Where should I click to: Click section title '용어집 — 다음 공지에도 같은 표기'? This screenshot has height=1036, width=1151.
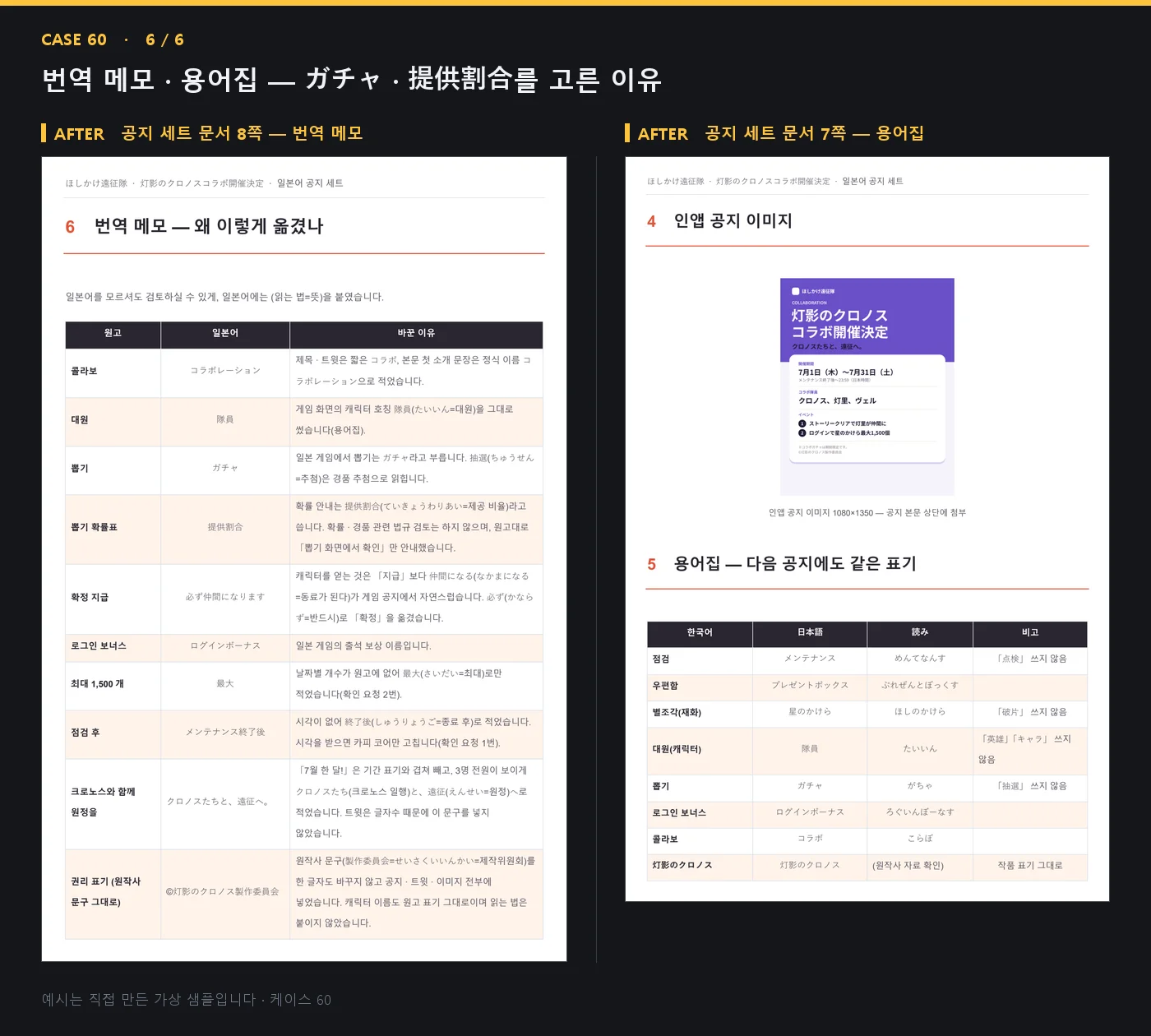pos(794,563)
